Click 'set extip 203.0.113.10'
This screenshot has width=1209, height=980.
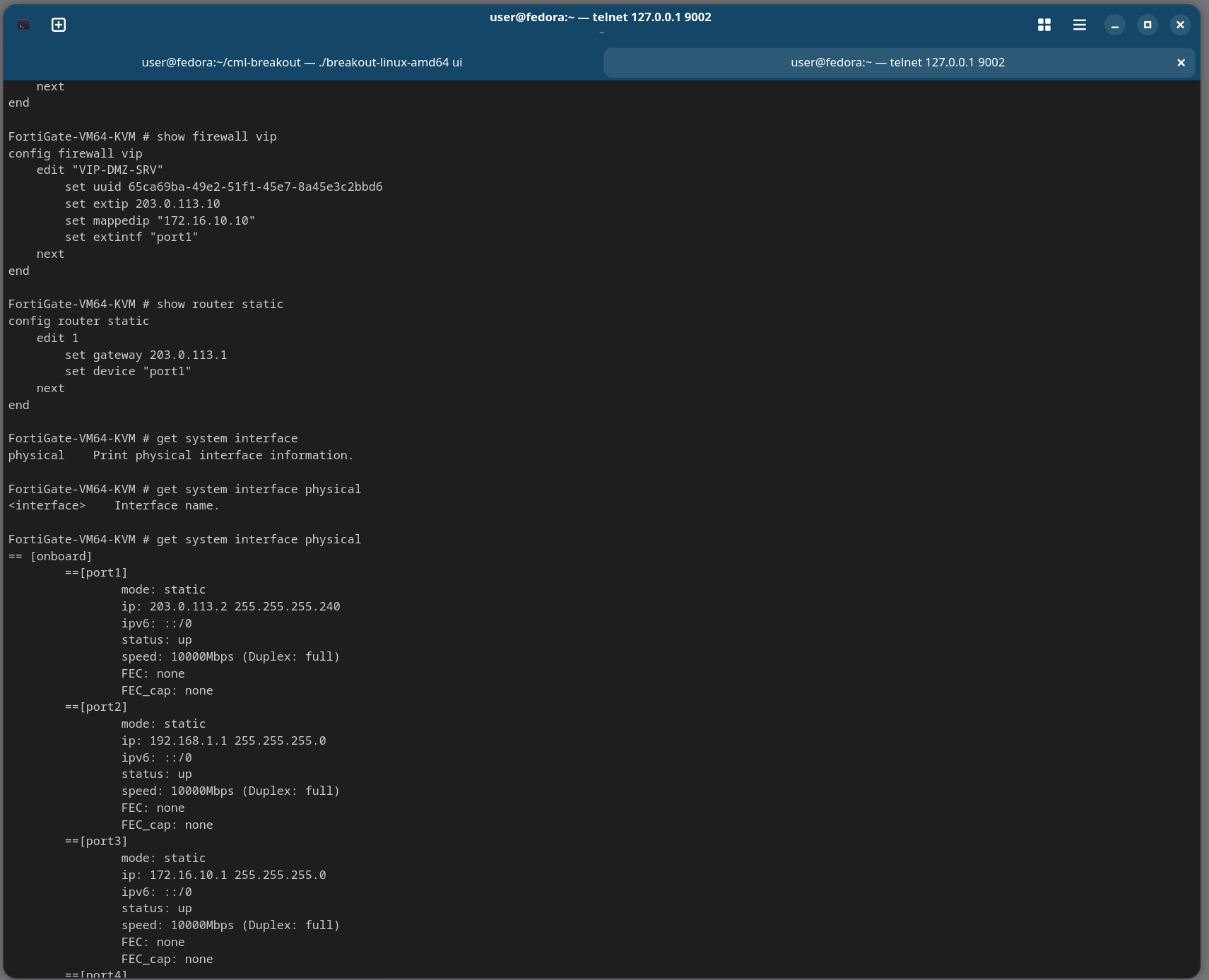[x=143, y=203]
